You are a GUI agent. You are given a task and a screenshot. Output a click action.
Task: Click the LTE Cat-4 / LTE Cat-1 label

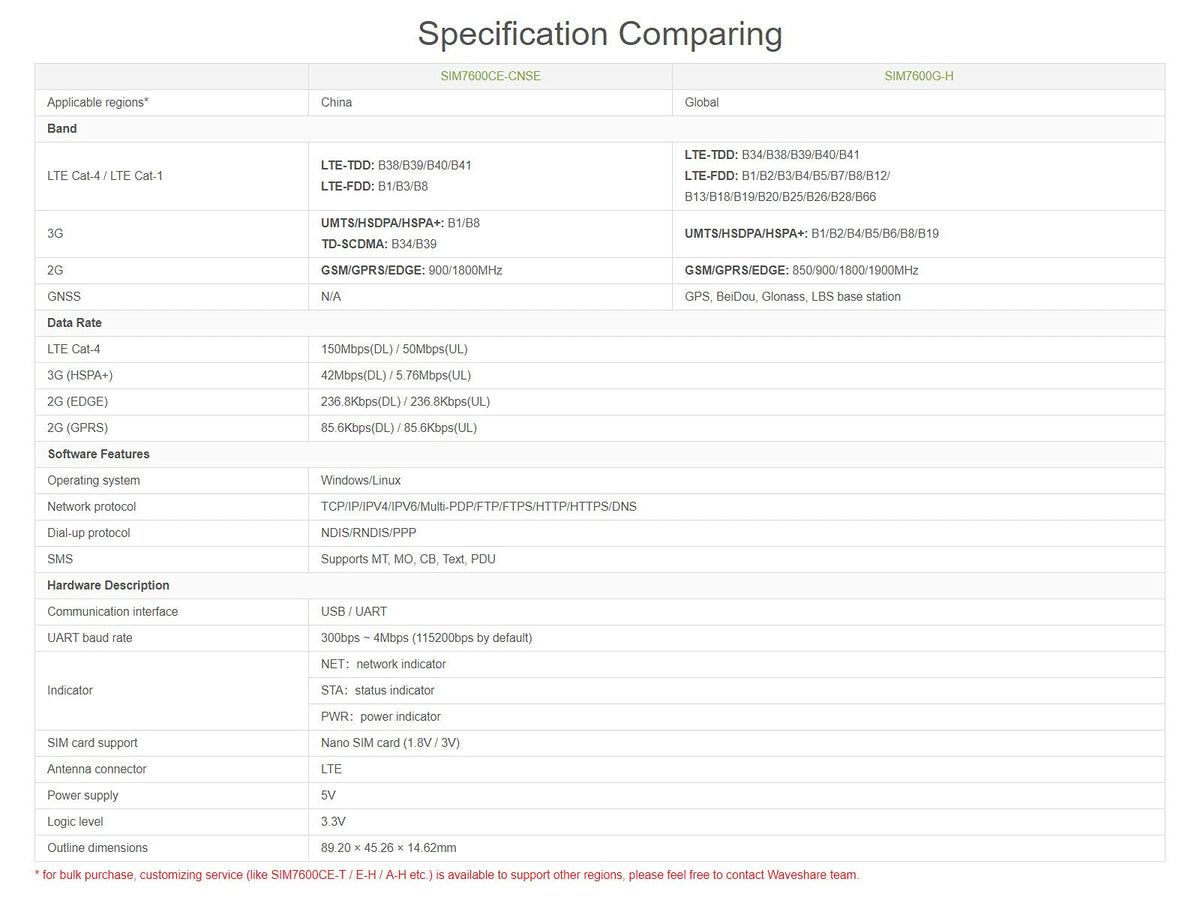(x=105, y=176)
